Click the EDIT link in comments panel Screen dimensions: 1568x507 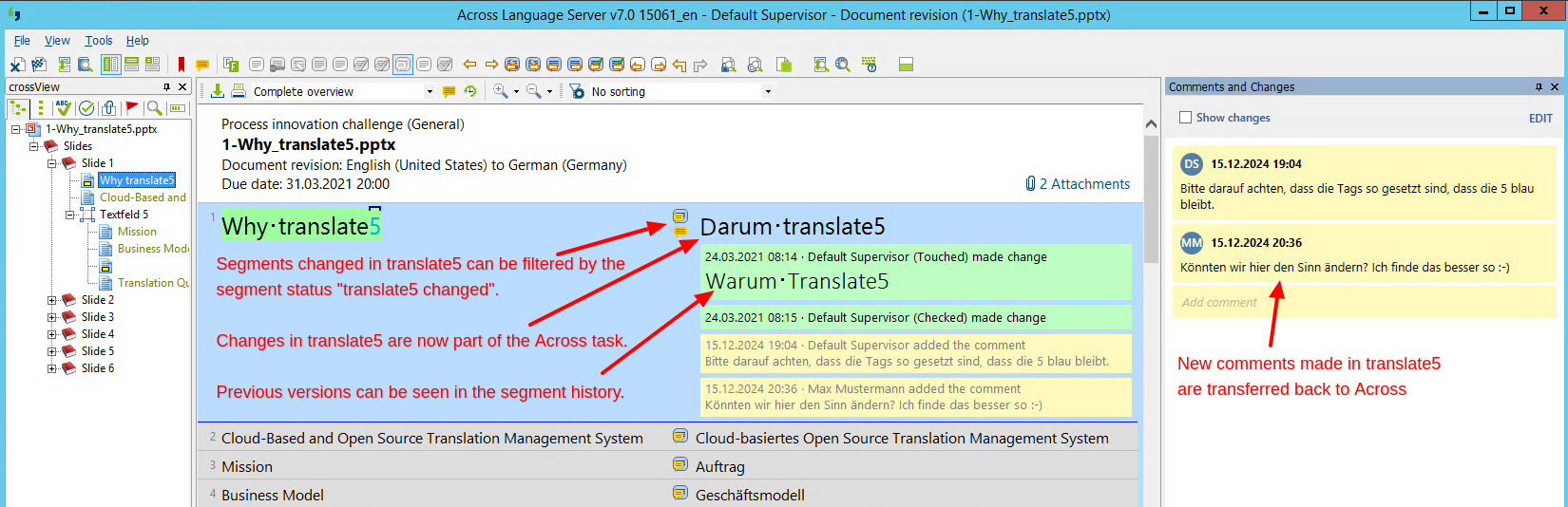[x=1540, y=119]
